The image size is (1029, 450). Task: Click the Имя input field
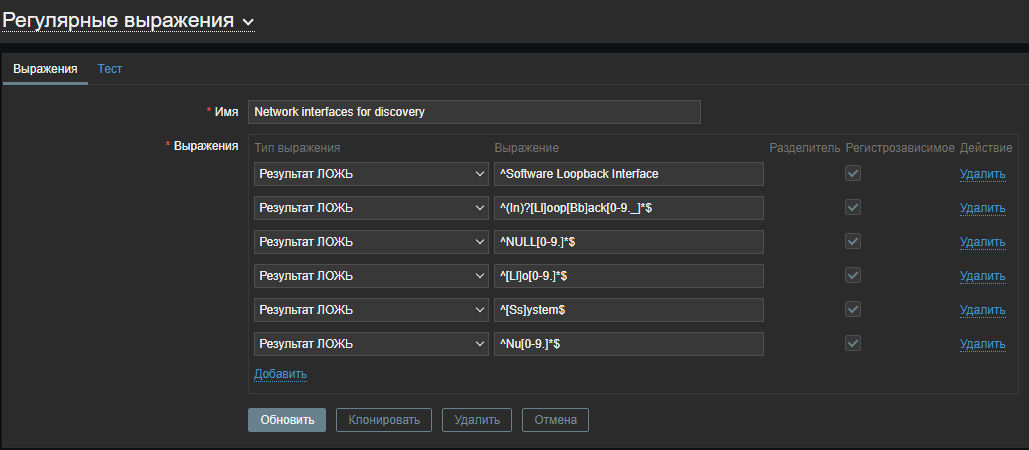474,112
